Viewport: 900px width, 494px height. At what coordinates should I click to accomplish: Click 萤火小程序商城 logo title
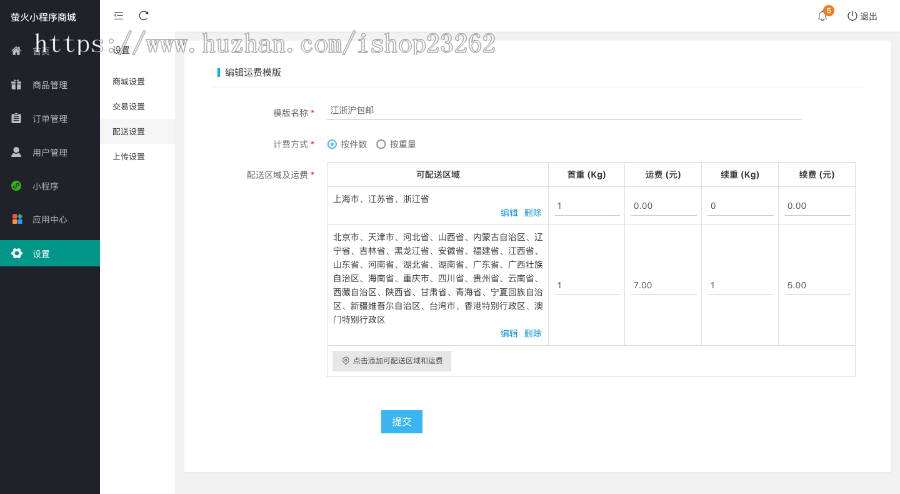(43, 17)
